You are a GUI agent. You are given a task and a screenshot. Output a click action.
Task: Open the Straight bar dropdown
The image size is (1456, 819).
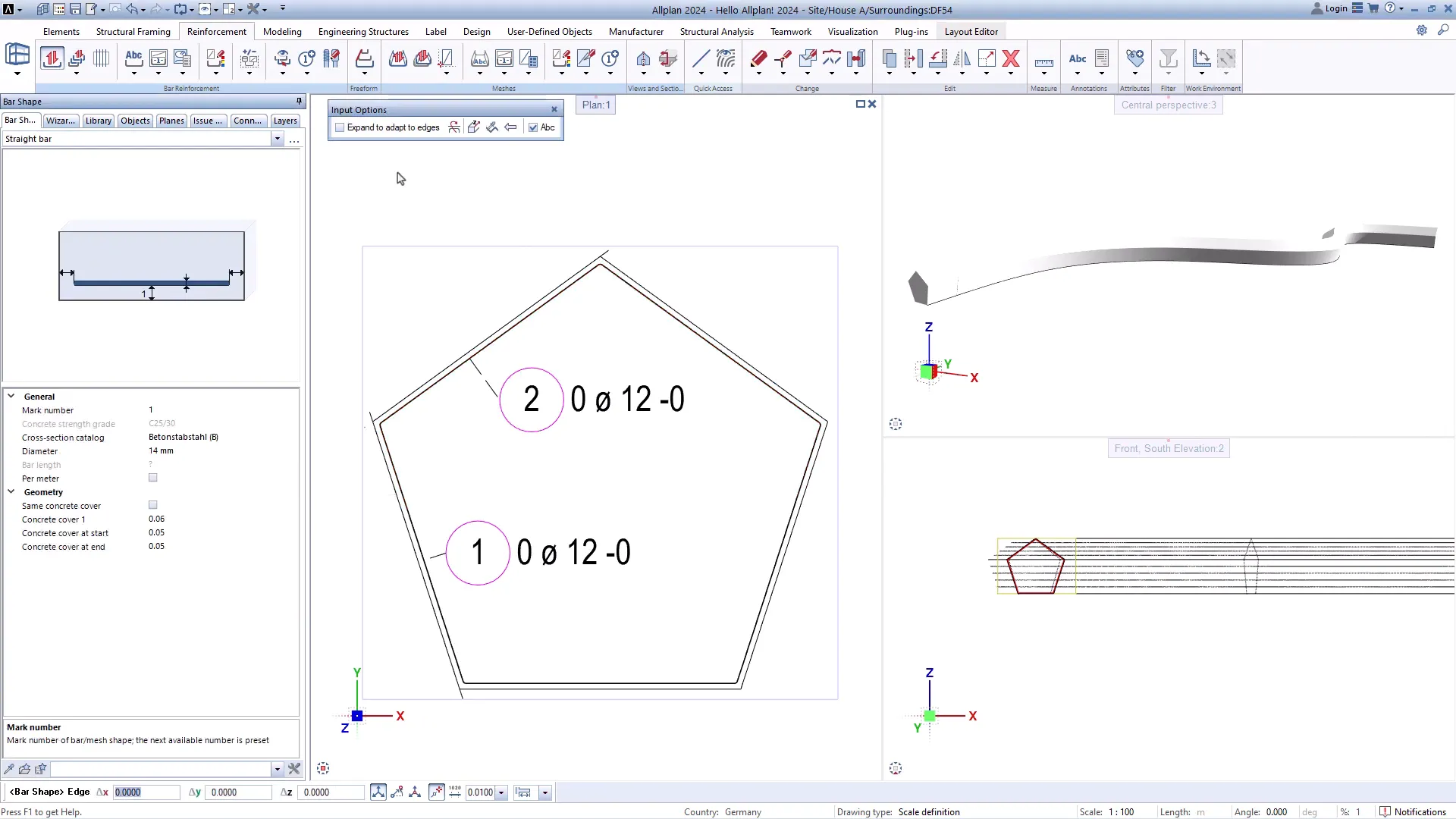coord(278,138)
